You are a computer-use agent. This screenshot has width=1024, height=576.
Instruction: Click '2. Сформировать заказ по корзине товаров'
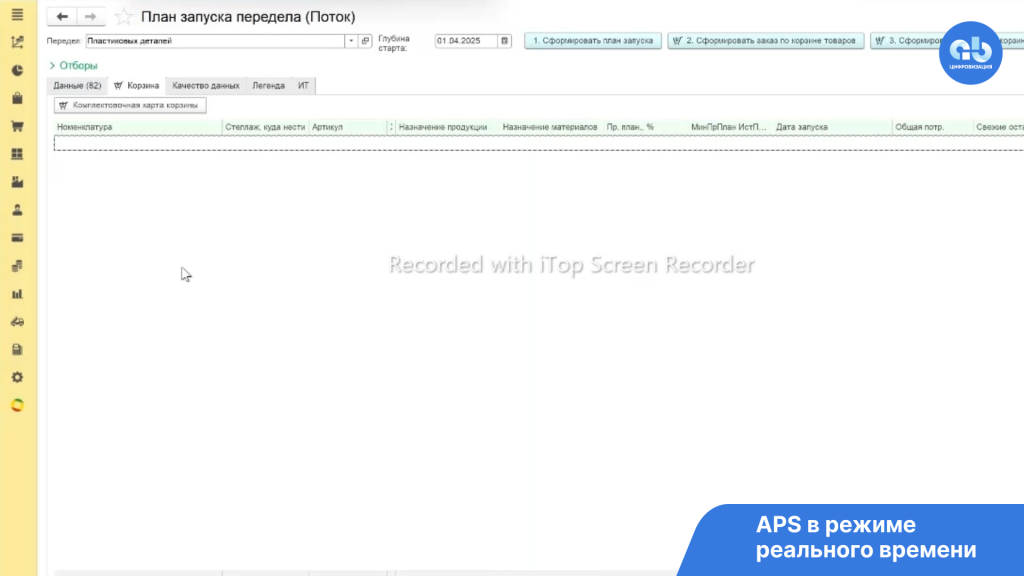[x=765, y=40]
